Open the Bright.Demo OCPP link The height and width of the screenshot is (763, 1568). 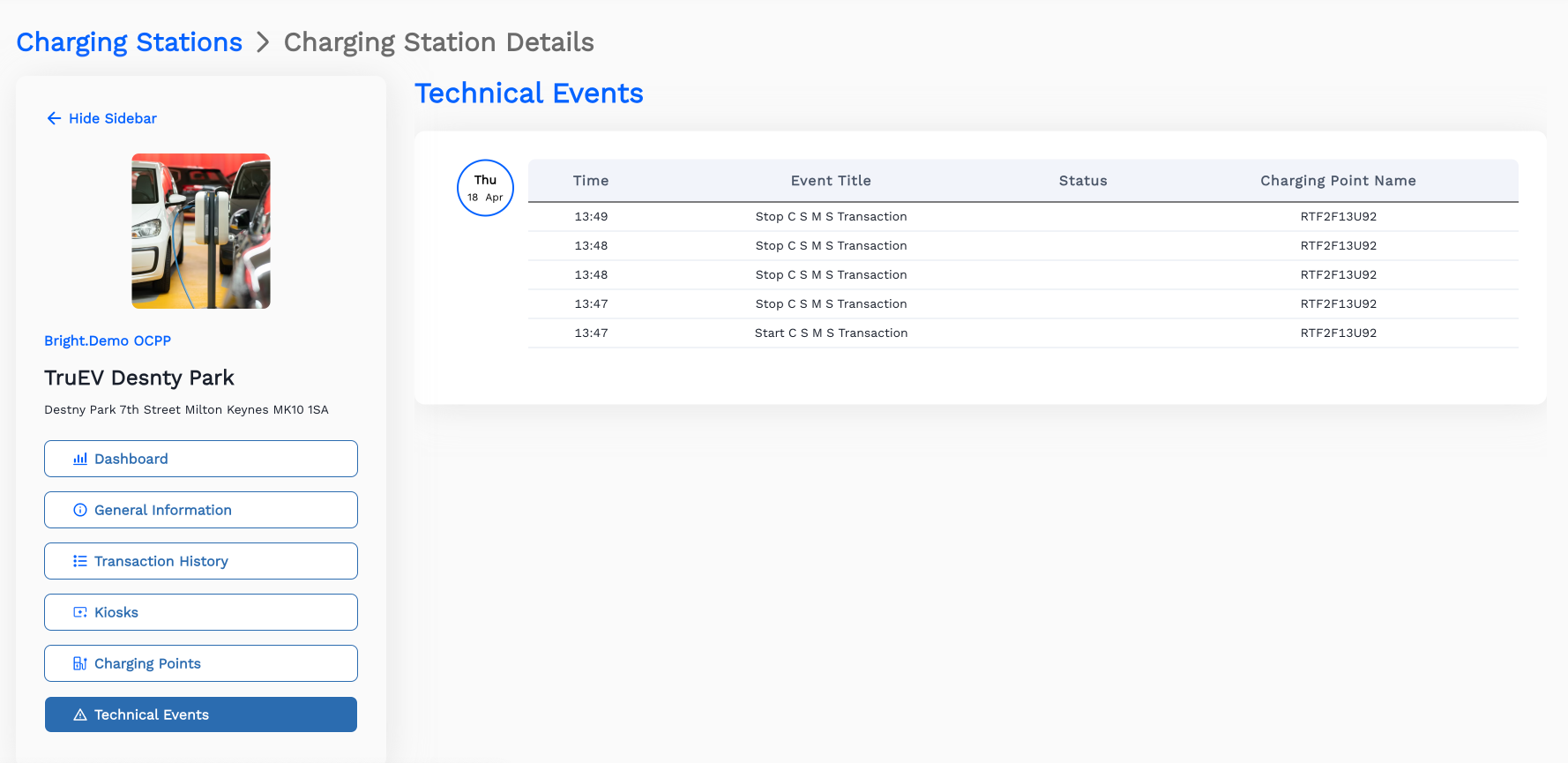(108, 340)
